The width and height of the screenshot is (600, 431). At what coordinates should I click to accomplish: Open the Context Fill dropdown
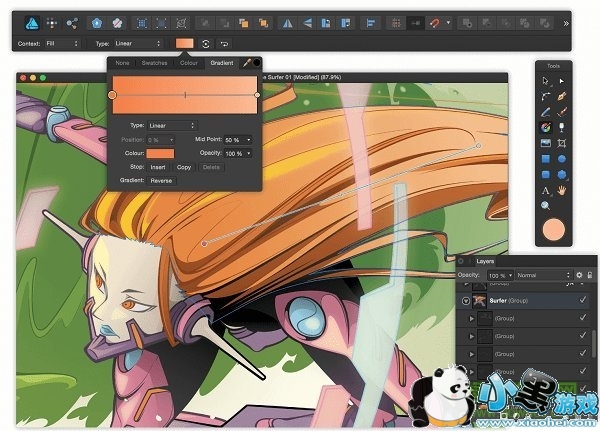pyautogui.click(x=75, y=44)
